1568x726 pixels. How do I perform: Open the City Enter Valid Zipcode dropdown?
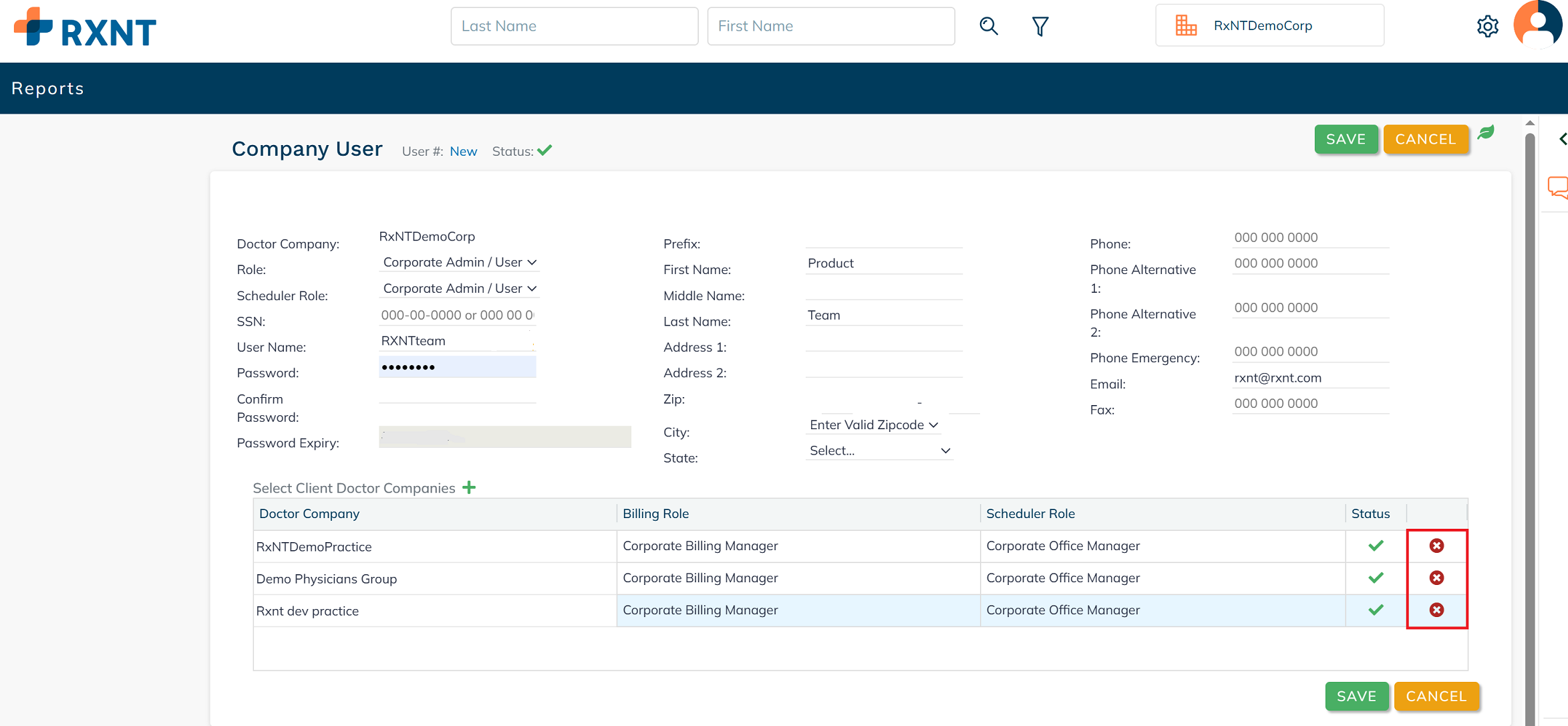(874, 425)
